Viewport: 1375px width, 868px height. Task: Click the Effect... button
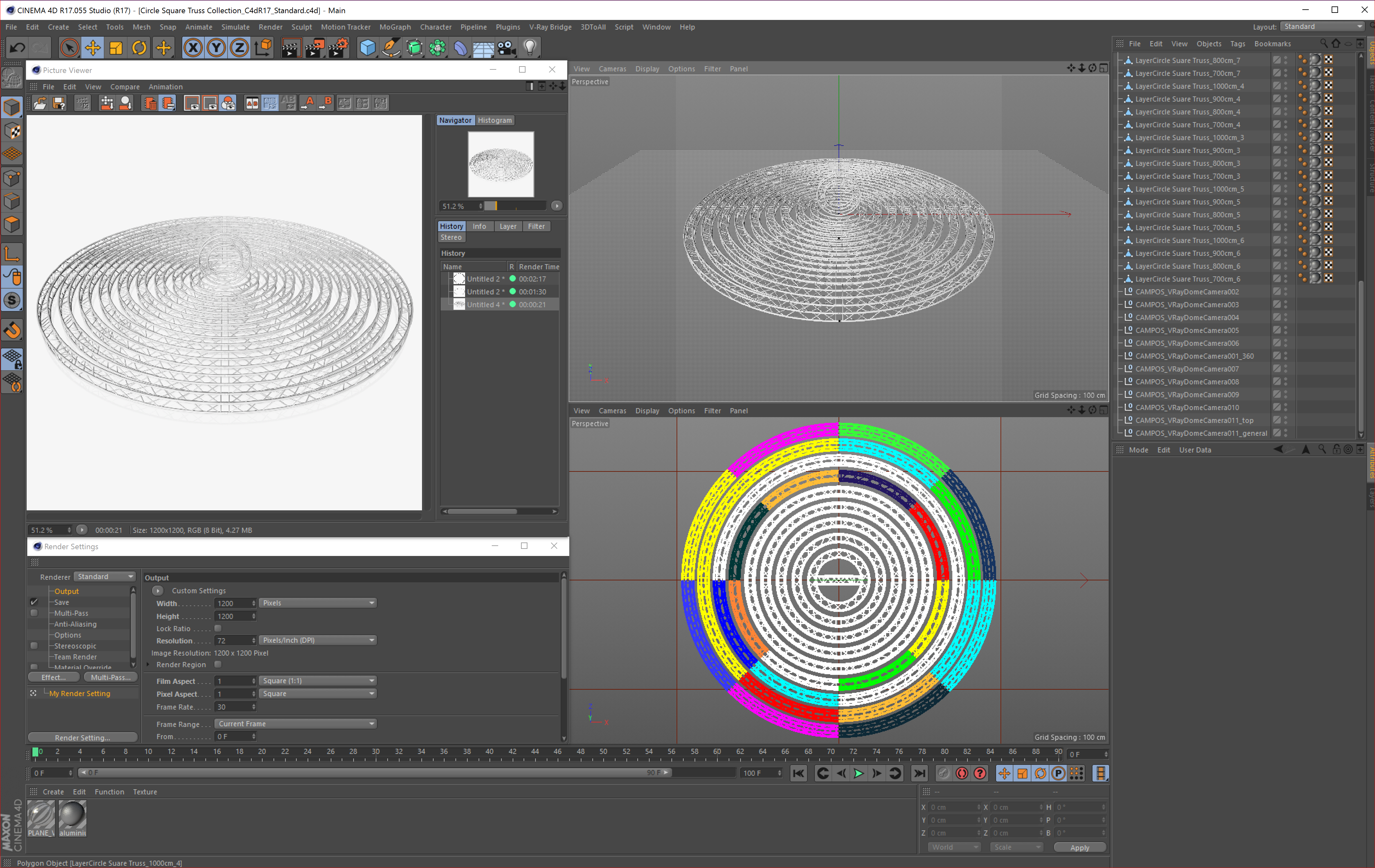(54, 677)
